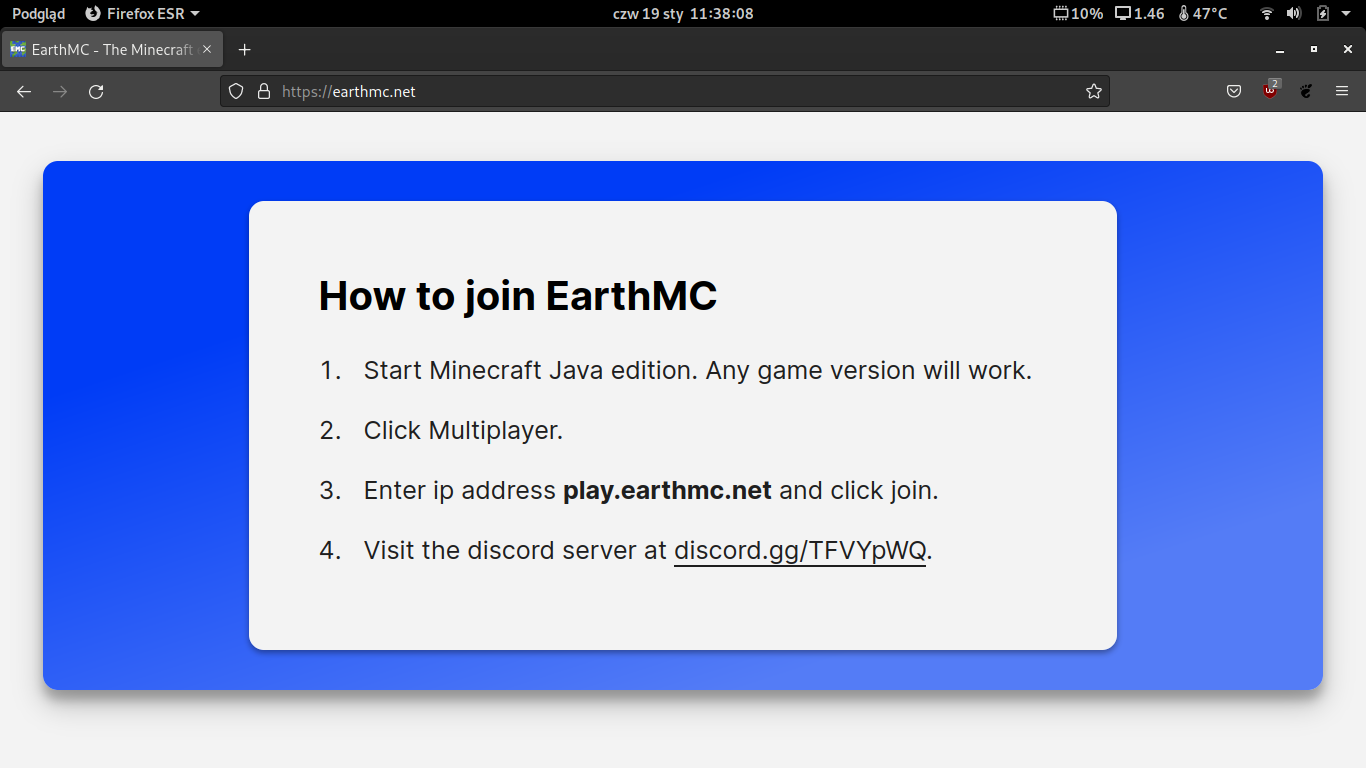Open the Podgląd menu

[36, 13]
